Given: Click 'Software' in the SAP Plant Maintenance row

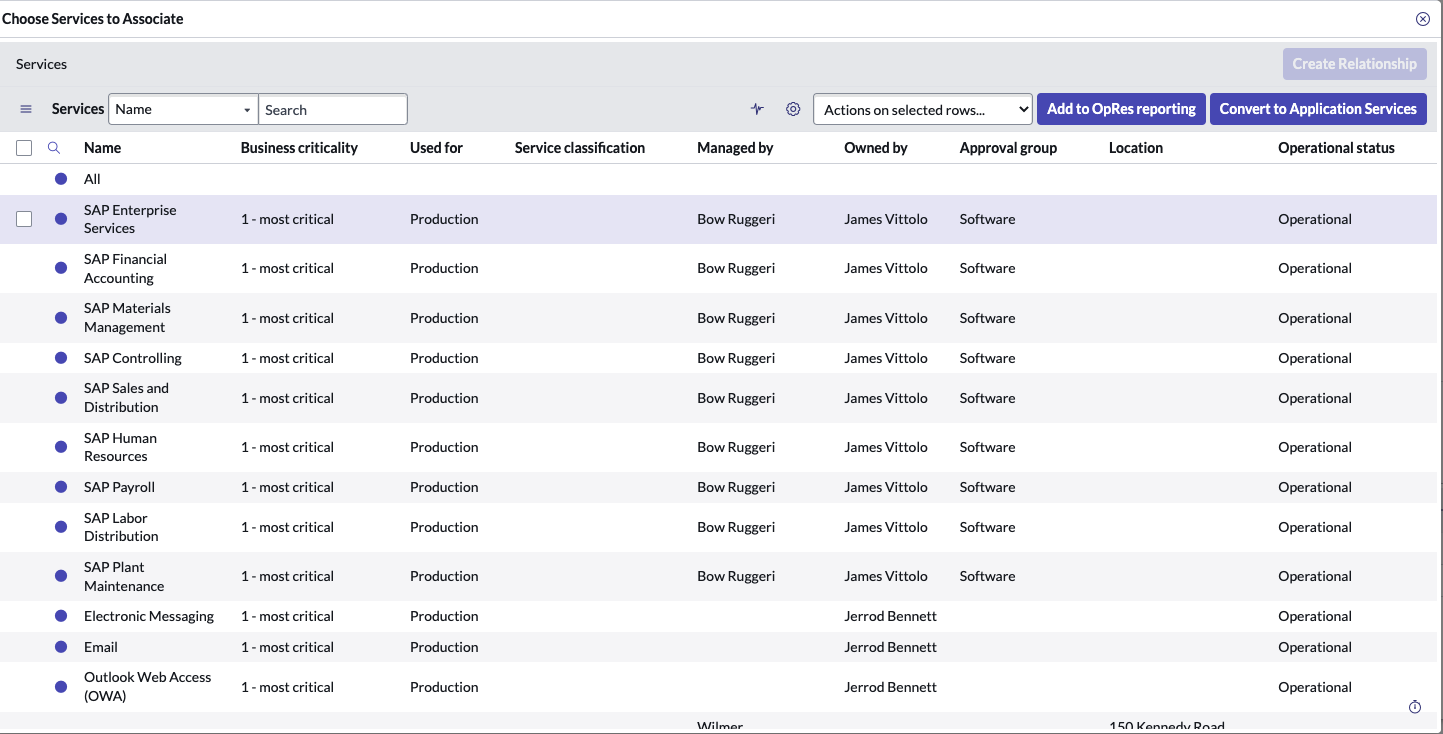Looking at the screenshot, I should pyautogui.click(x=987, y=576).
